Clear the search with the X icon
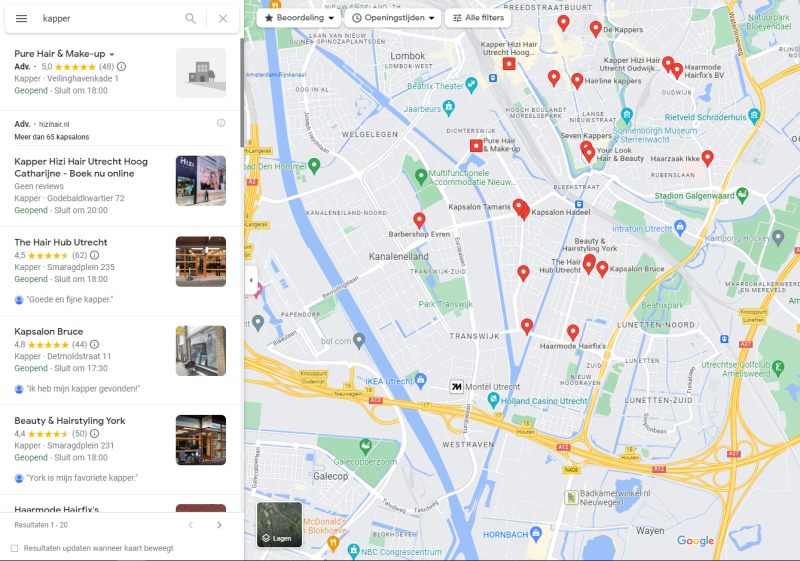This screenshot has width=800, height=561. (223, 18)
